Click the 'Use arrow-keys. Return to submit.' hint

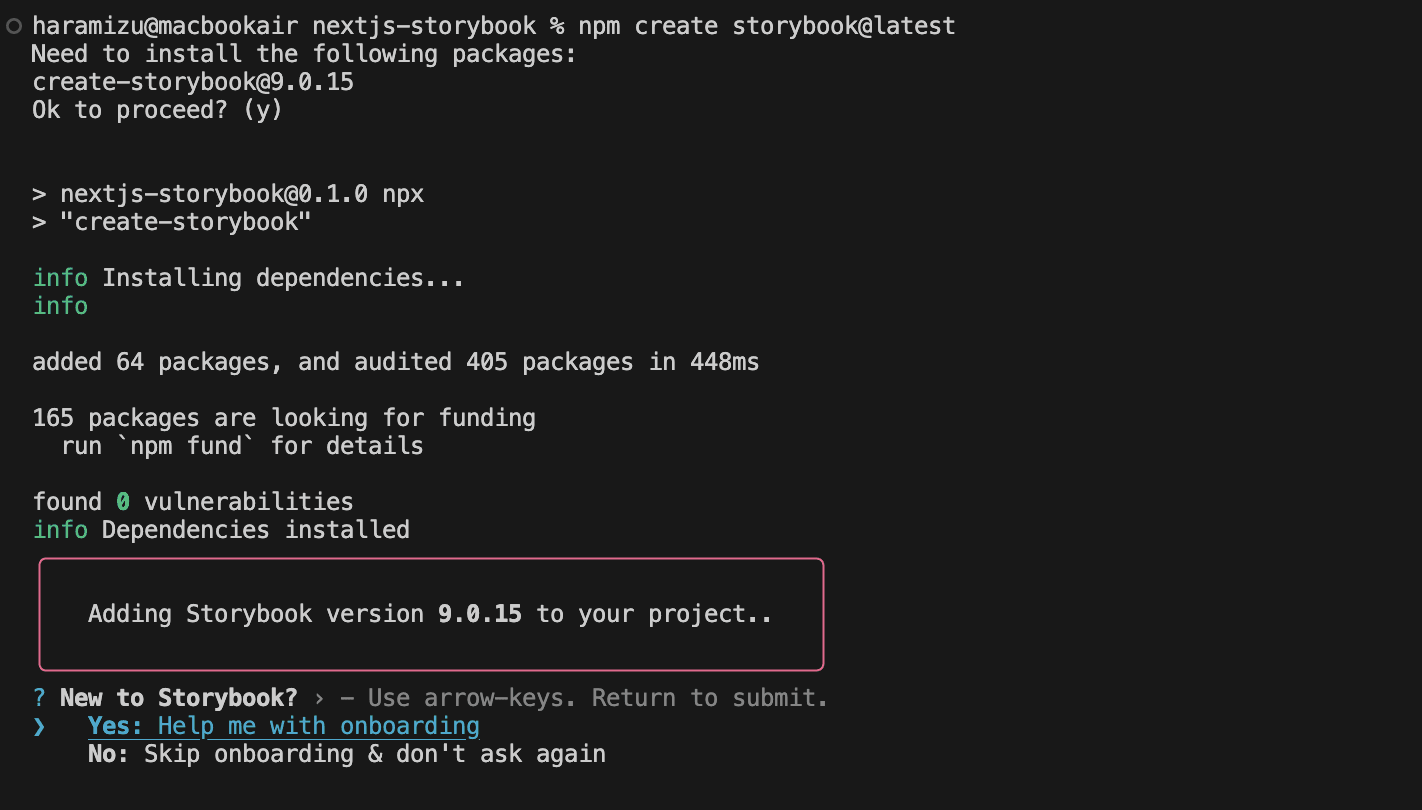tap(598, 697)
